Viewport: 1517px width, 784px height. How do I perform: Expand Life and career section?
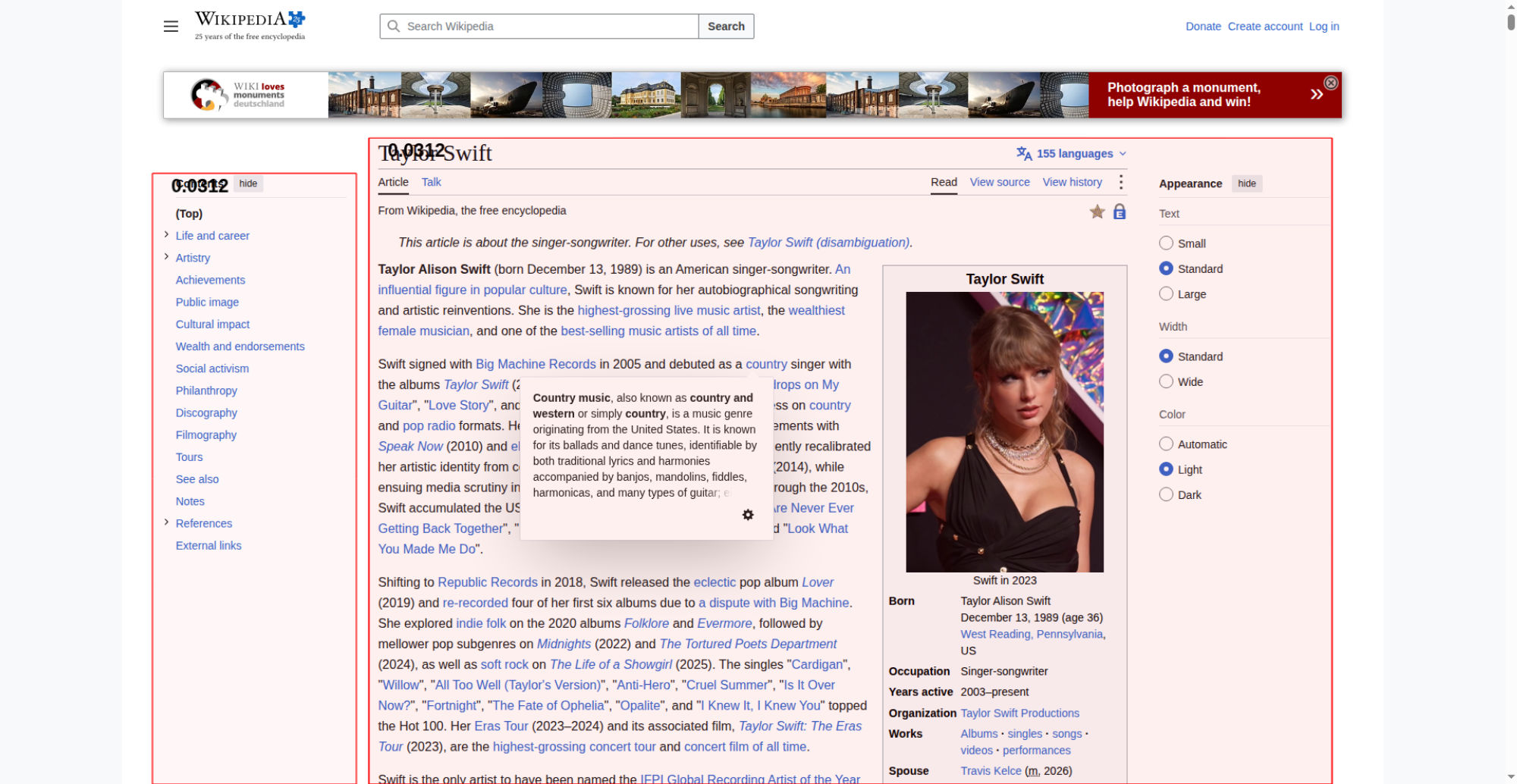coord(166,235)
